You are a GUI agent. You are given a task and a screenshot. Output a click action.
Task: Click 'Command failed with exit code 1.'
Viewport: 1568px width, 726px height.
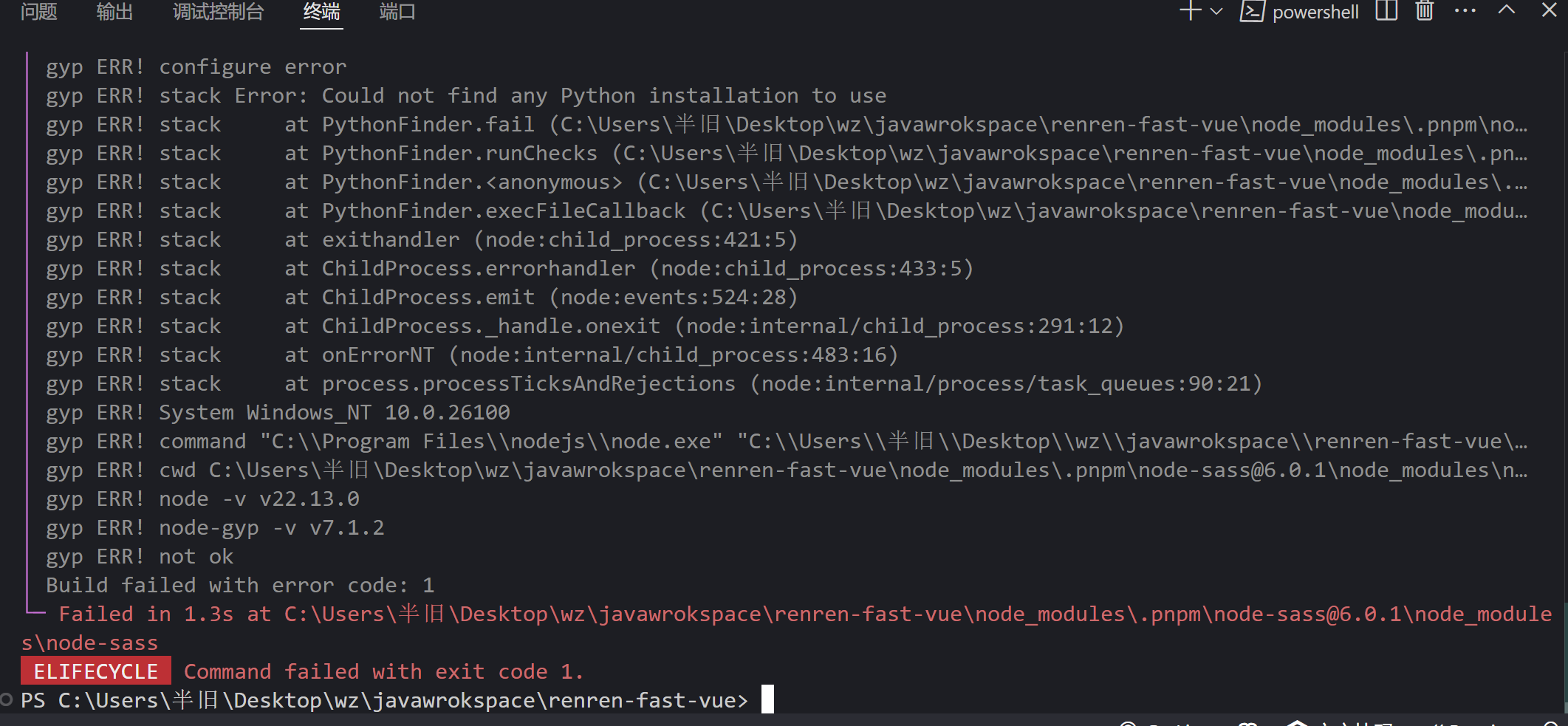[x=383, y=672]
